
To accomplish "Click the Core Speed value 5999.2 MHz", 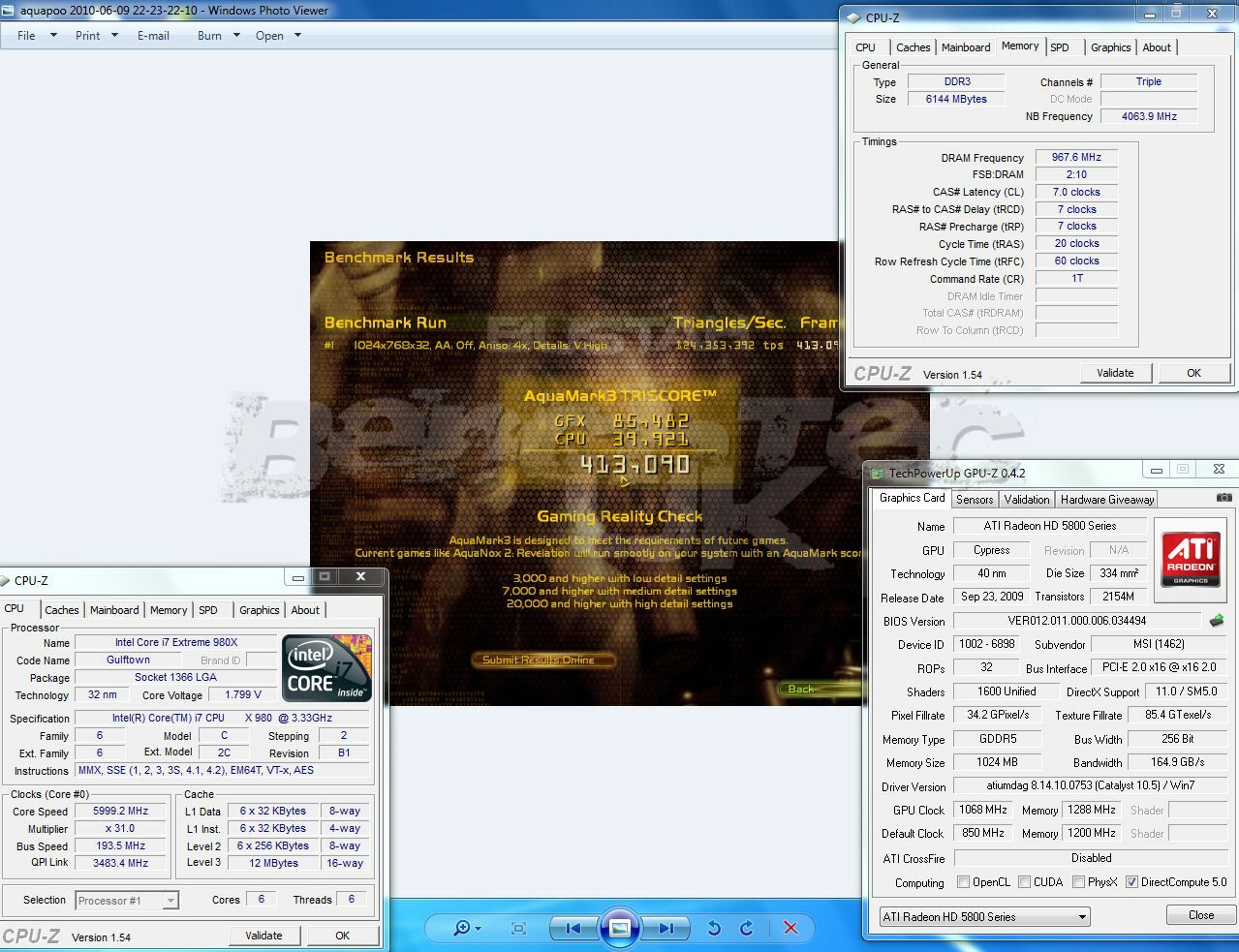I will (121, 812).
